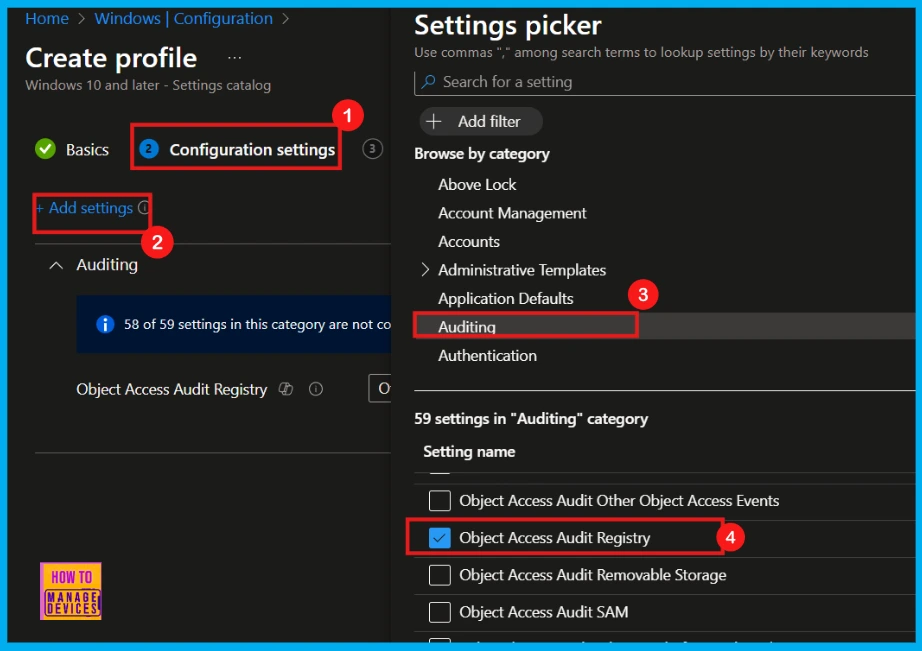This screenshot has width=922, height=651.
Task: Click the Setting name column header
Action: pos(469,452)
